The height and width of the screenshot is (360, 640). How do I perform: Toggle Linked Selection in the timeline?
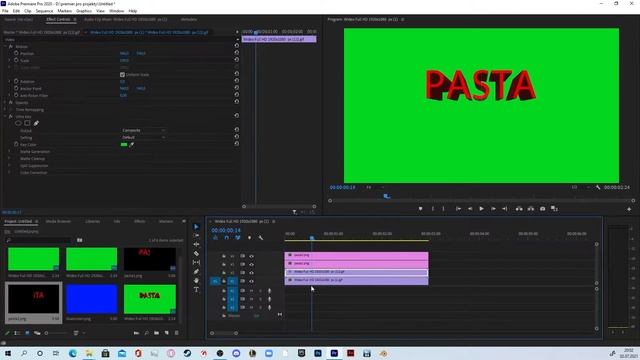[238, 238]
